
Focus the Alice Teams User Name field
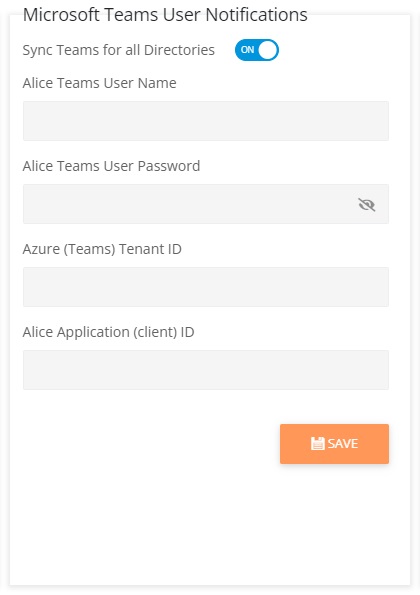point(206,121)
